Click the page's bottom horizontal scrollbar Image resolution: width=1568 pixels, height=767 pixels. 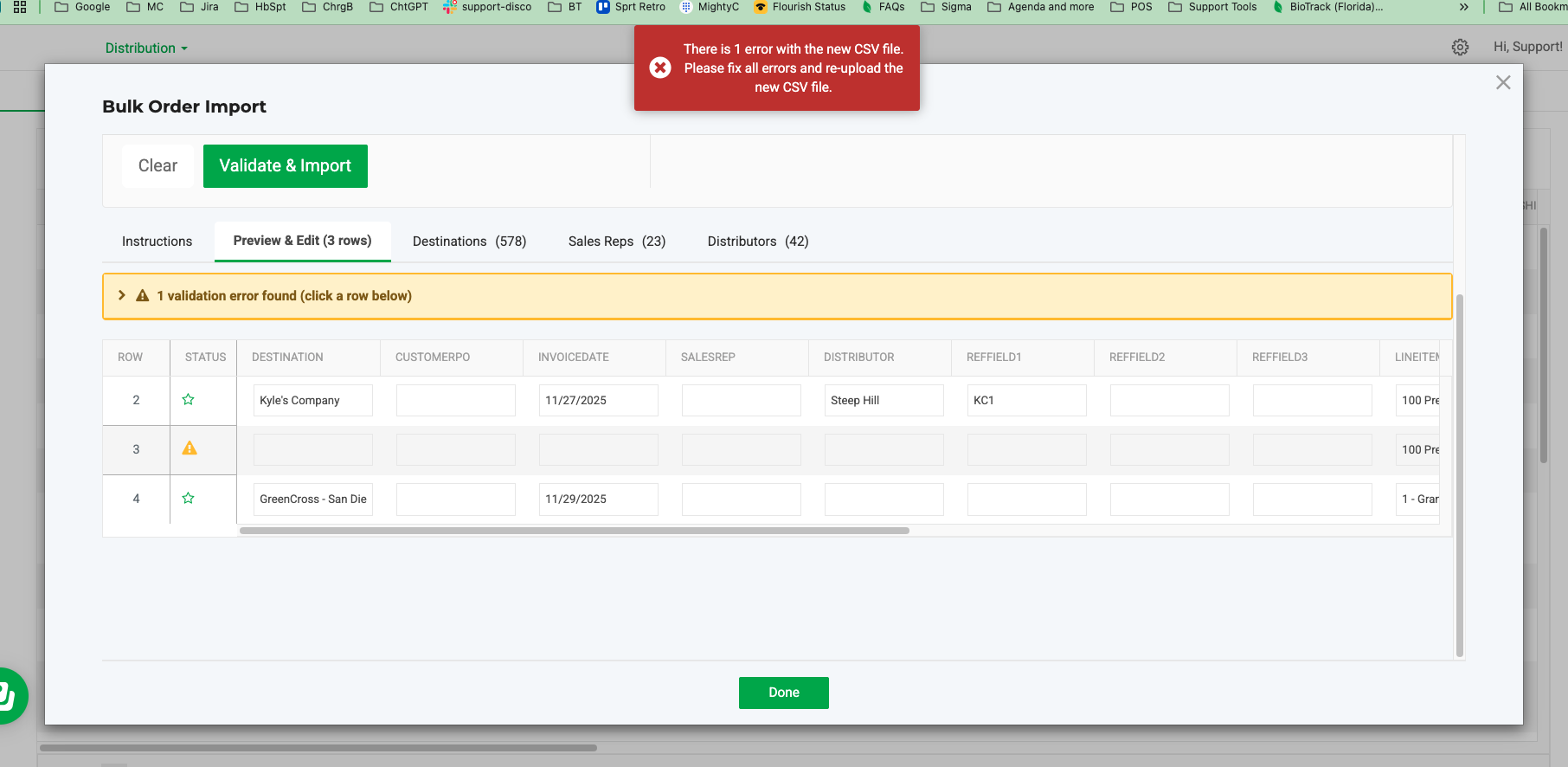318,748
